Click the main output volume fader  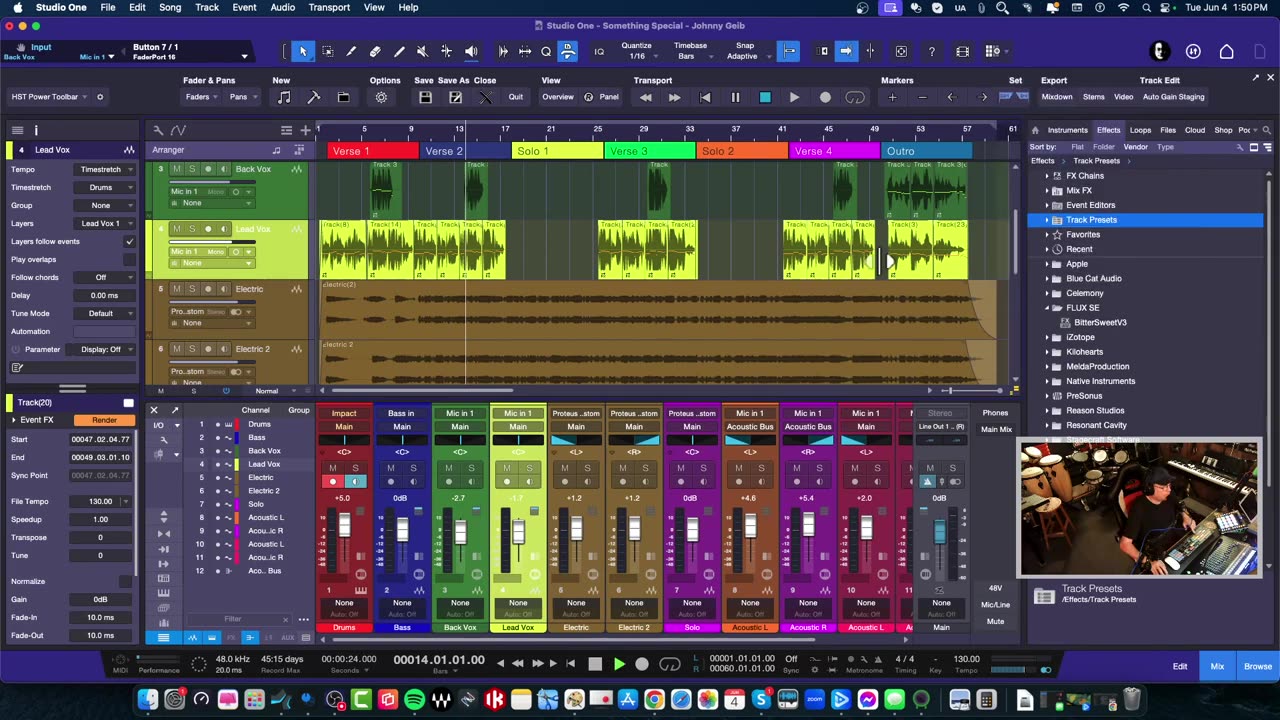(x=940, y=530)
